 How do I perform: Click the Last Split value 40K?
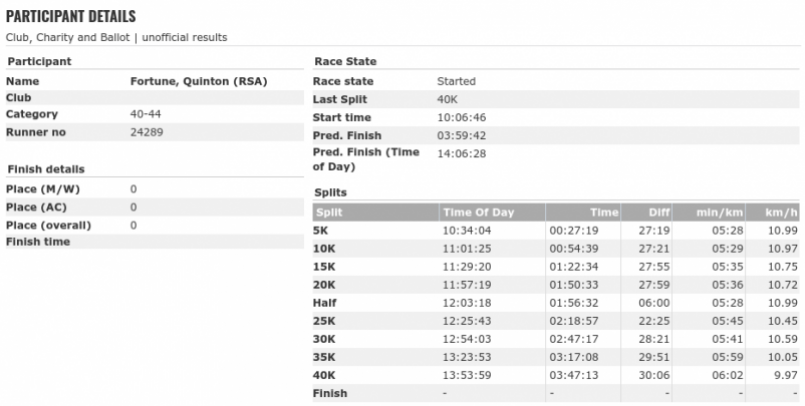448,99
